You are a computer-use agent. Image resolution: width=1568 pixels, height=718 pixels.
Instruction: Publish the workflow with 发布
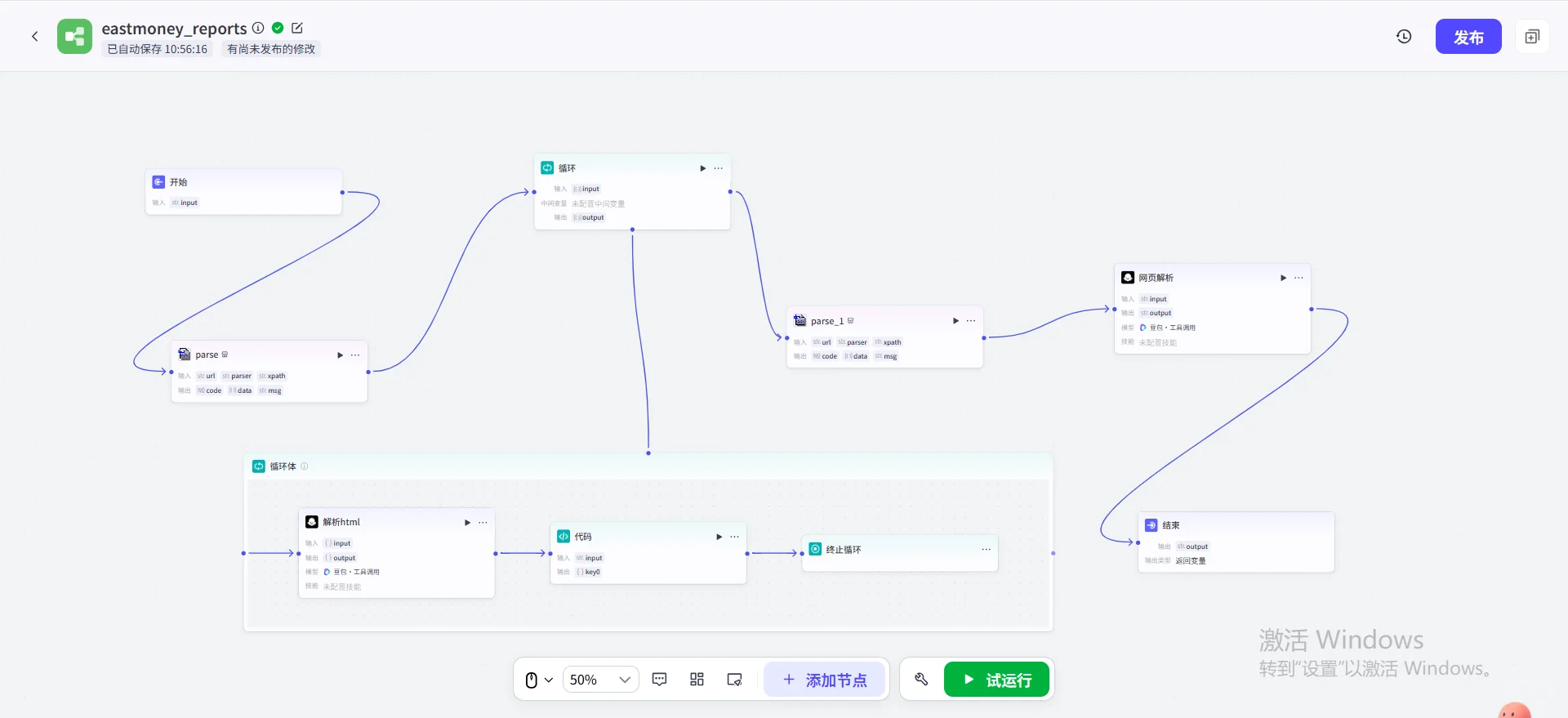coord(1468,37)
